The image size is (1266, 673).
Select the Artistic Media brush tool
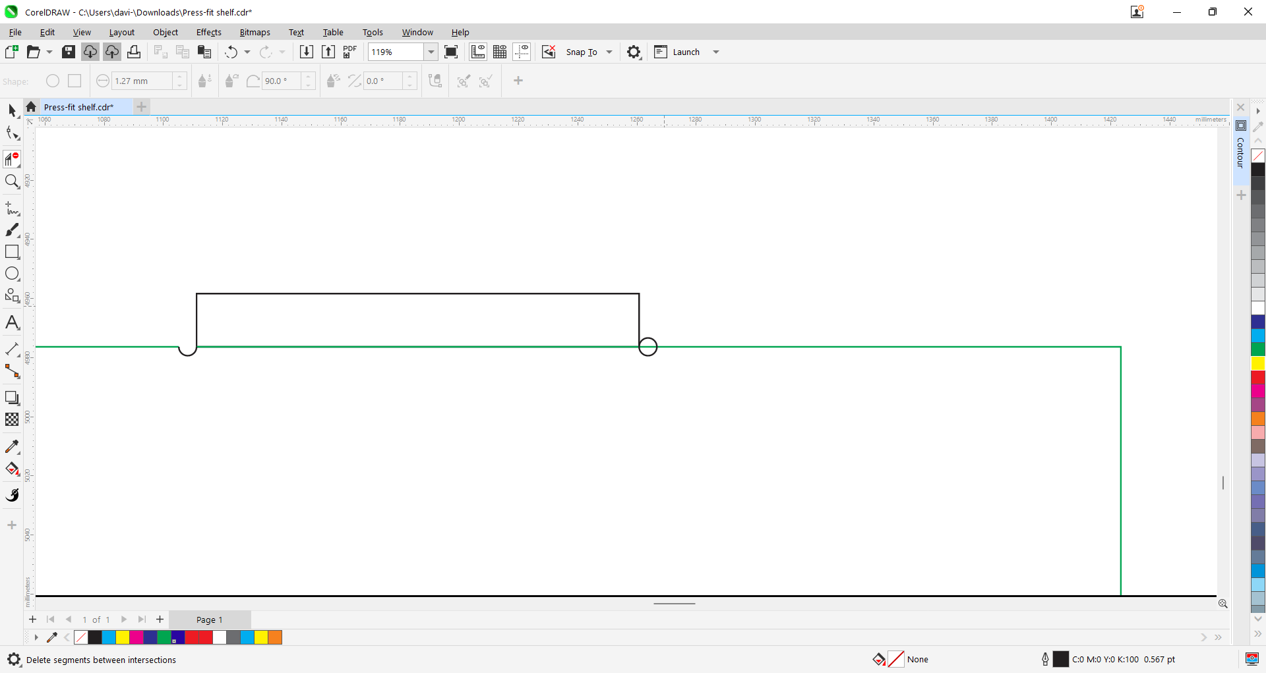(x=12, y=230)
